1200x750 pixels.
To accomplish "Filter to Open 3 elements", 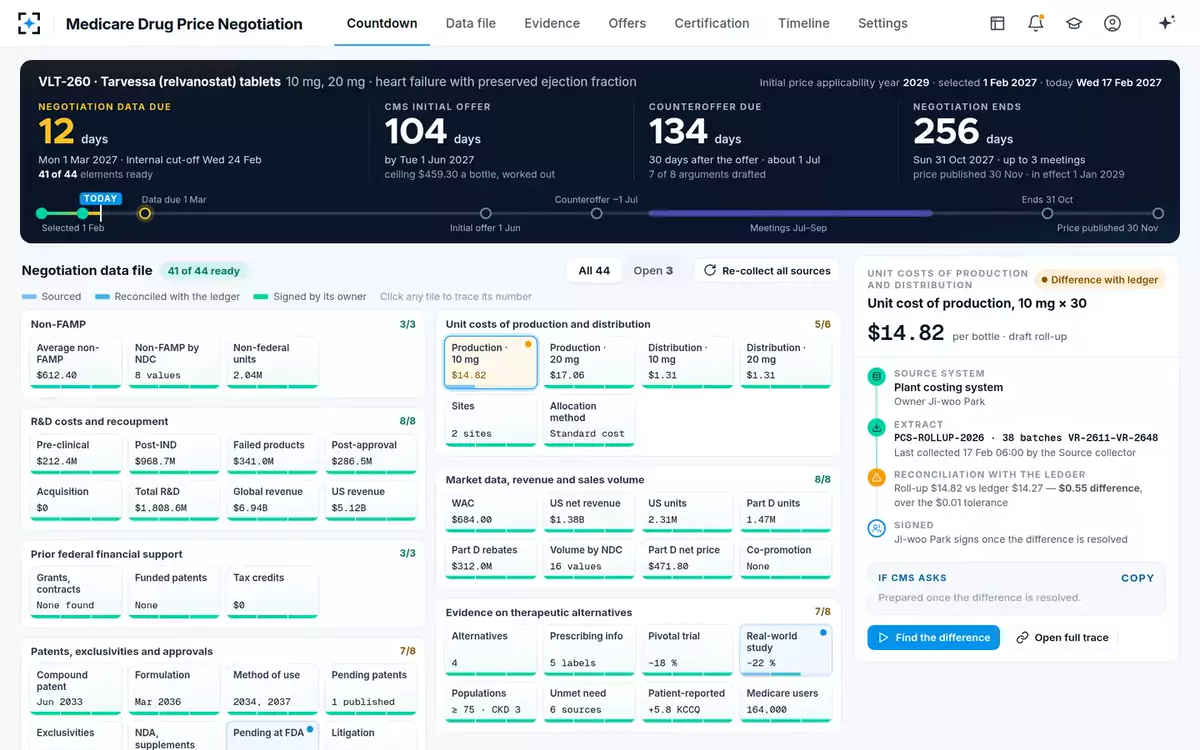I will (x=653, y=270).
